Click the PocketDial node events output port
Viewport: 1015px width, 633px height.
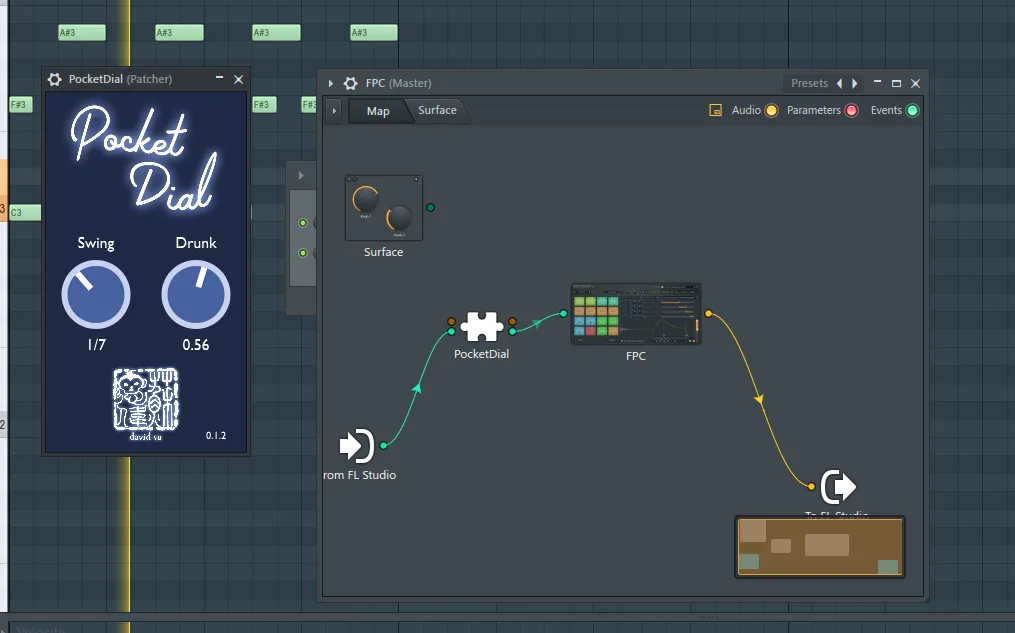click(513, 331)
